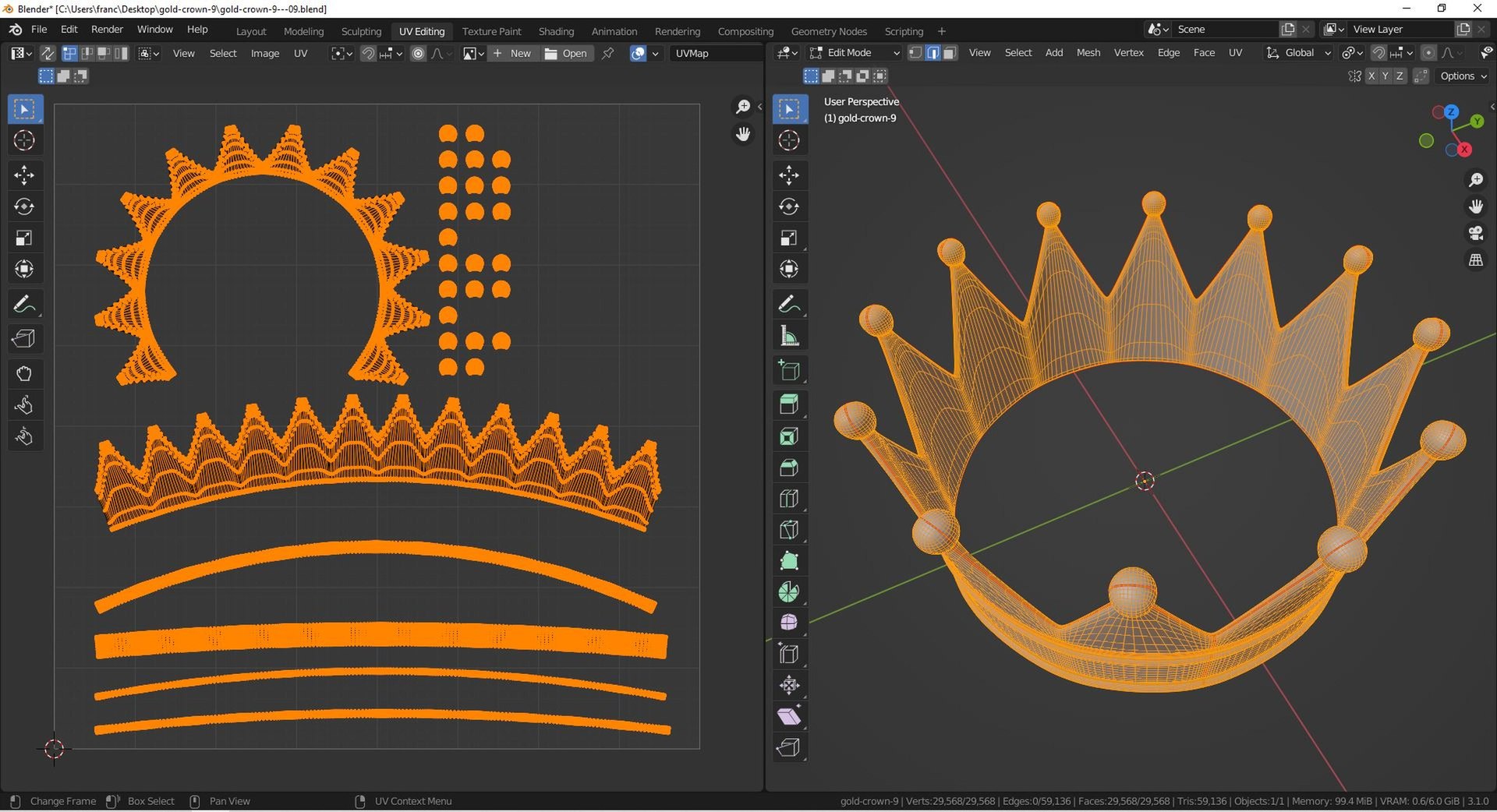Image resolution: width=1497 pixels, height=812 pixels.
Task: Switch 3D viewport between perspective and orthographic
Action: [1476, 260]
